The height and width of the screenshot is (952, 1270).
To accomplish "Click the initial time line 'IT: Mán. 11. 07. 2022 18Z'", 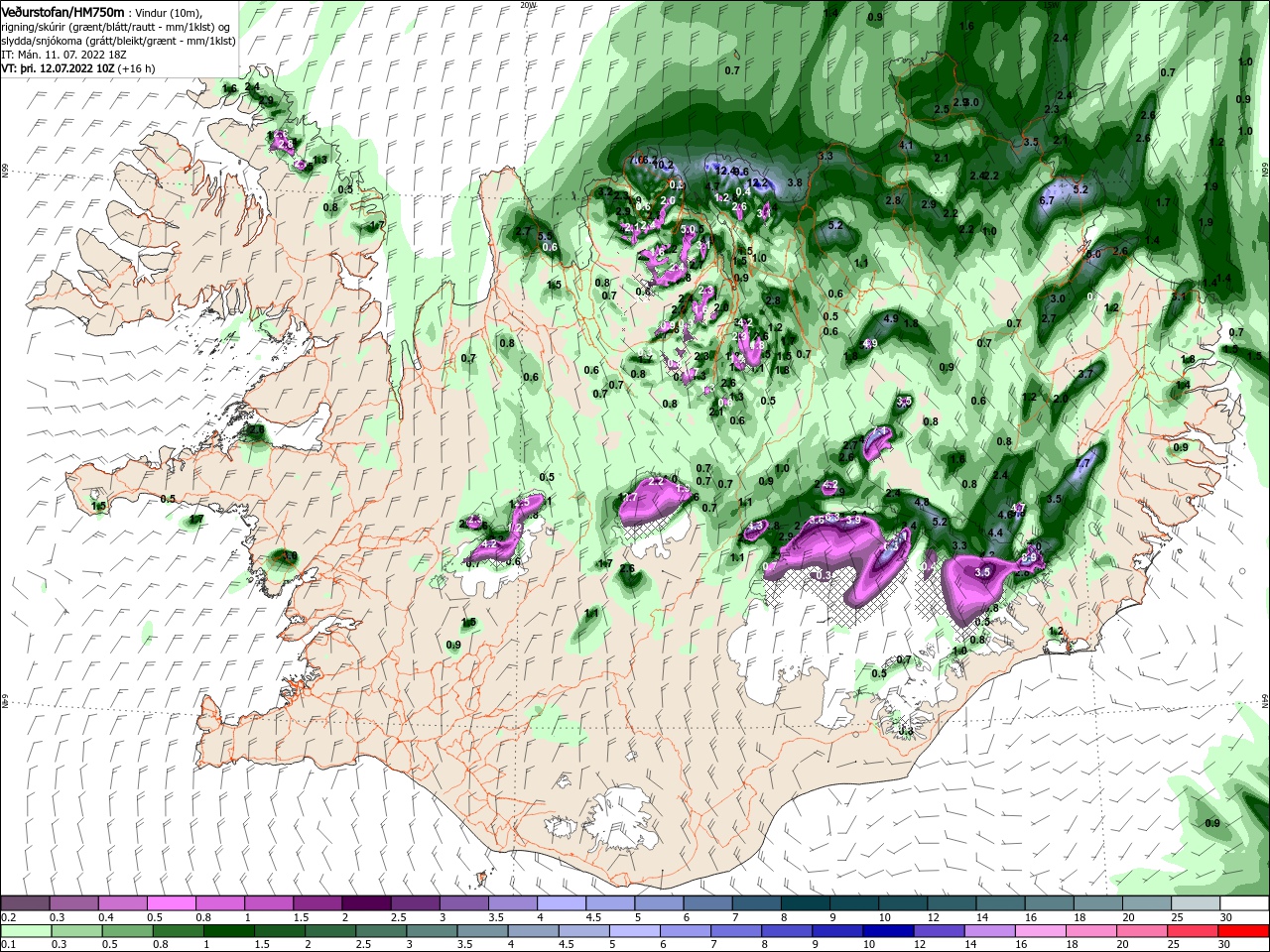I will [x=63, y=56].
